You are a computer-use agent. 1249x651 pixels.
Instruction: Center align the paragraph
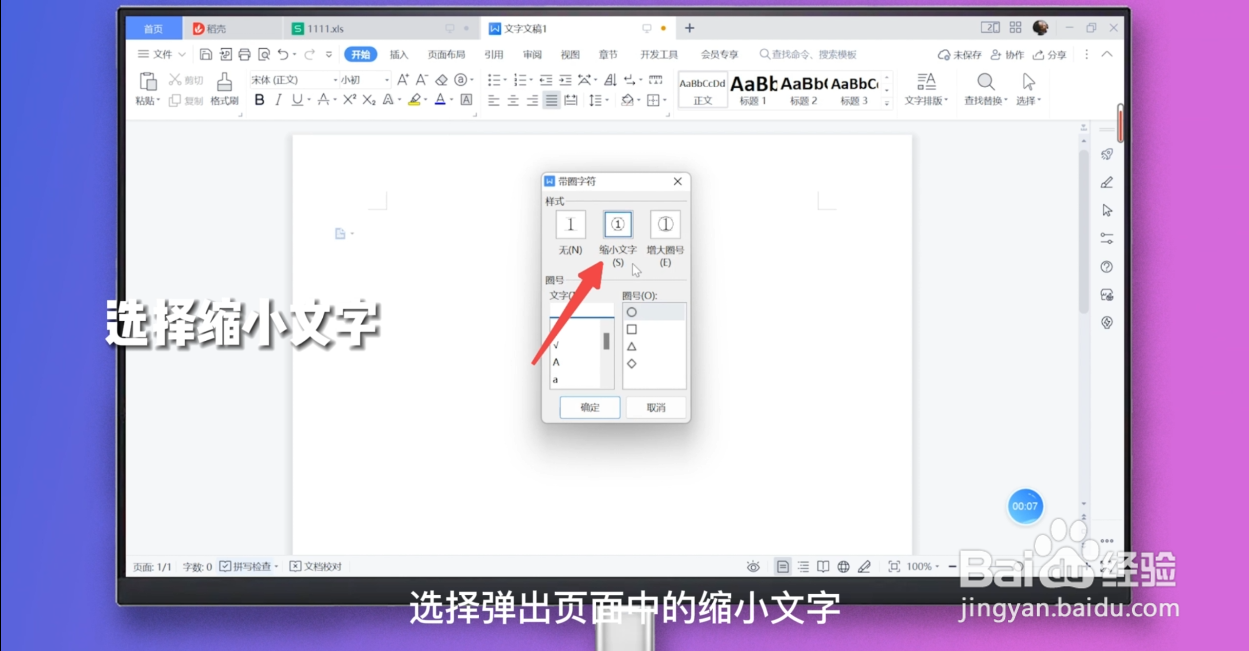tap(513, 100)
